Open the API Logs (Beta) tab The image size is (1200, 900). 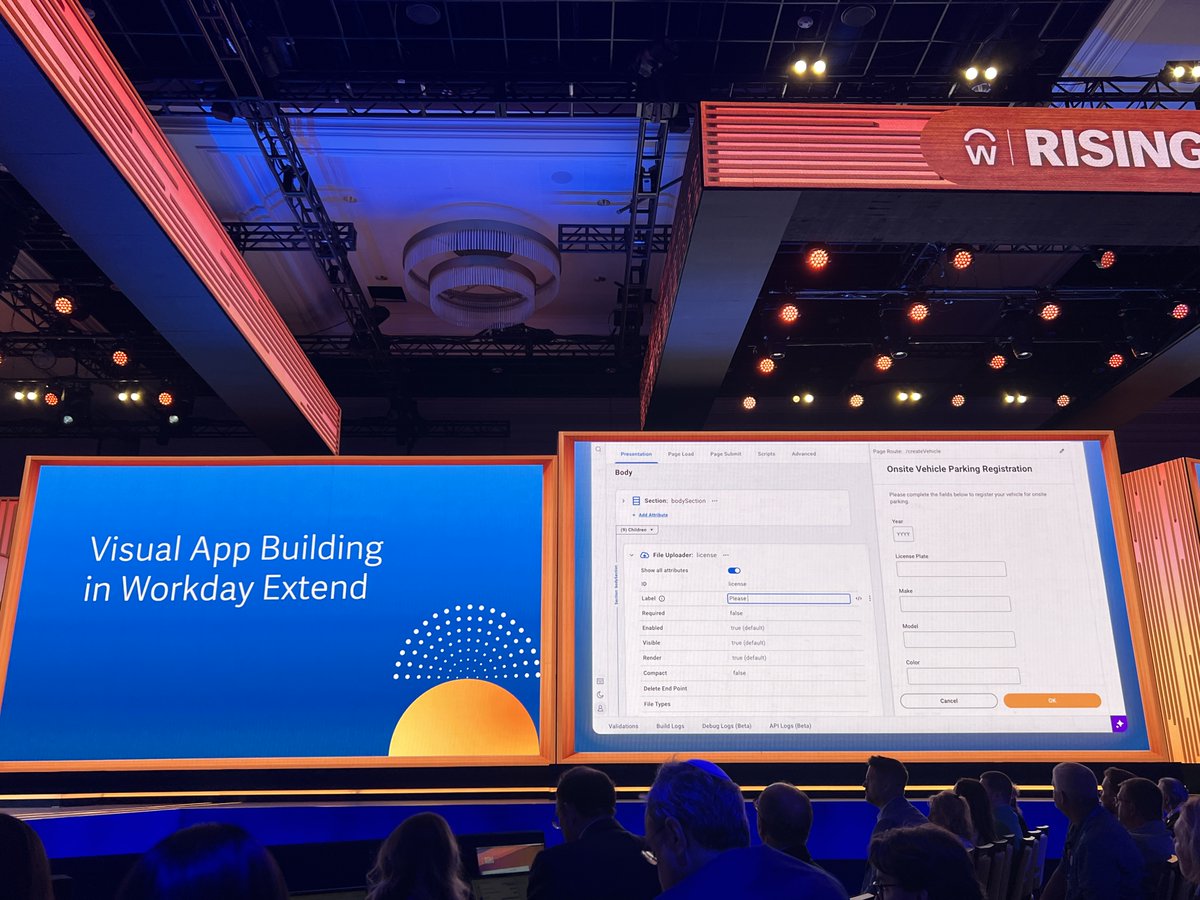(790, 726)
